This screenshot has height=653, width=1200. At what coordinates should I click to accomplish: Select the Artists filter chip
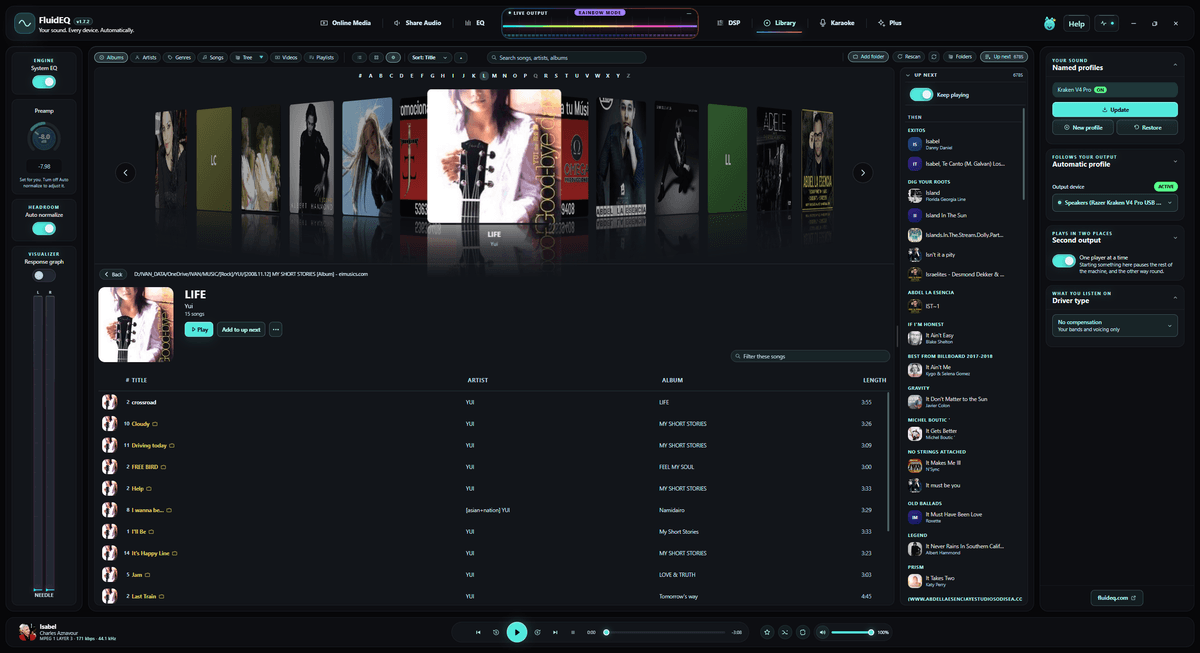[x=146, y=57]
